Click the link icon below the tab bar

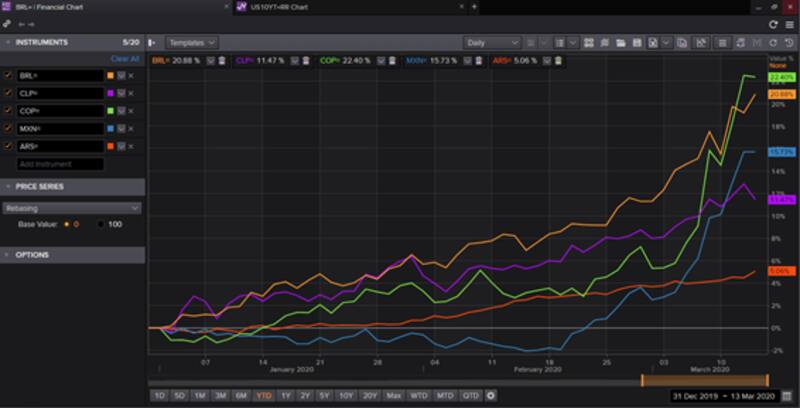[8, 24]
